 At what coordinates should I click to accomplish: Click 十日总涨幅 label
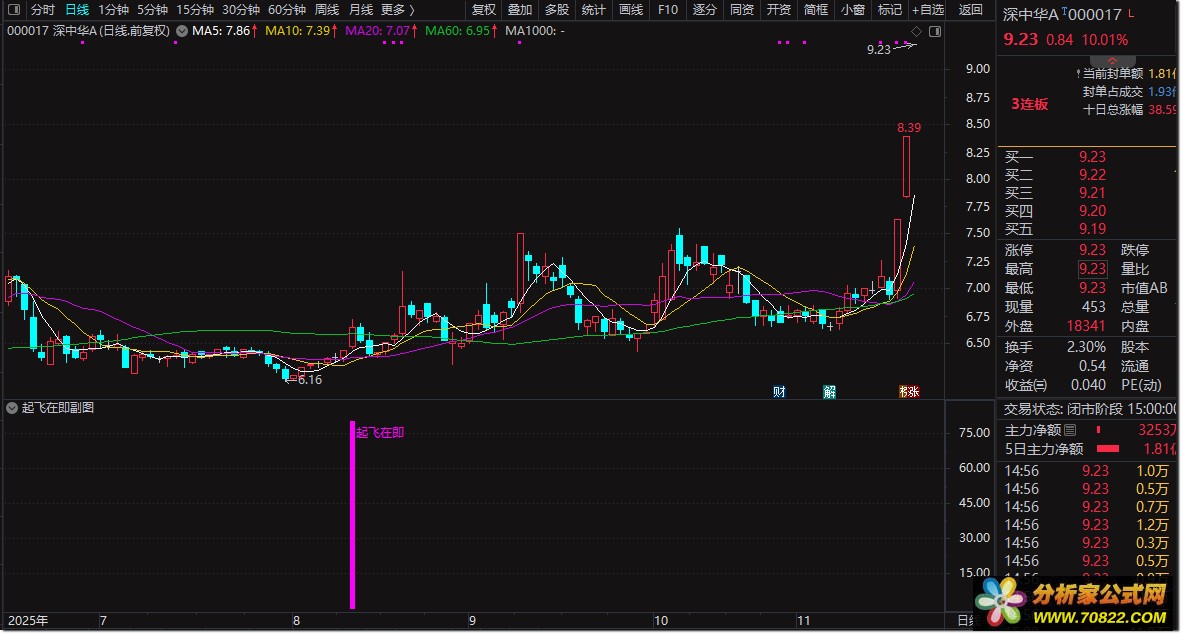1113,109
